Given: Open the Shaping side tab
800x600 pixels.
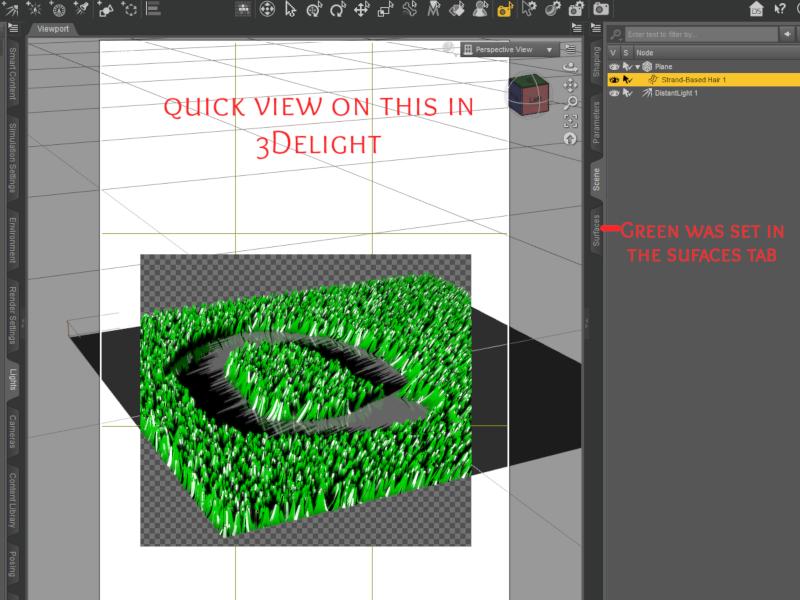Looking at the screenshot, I should [596, 62].
